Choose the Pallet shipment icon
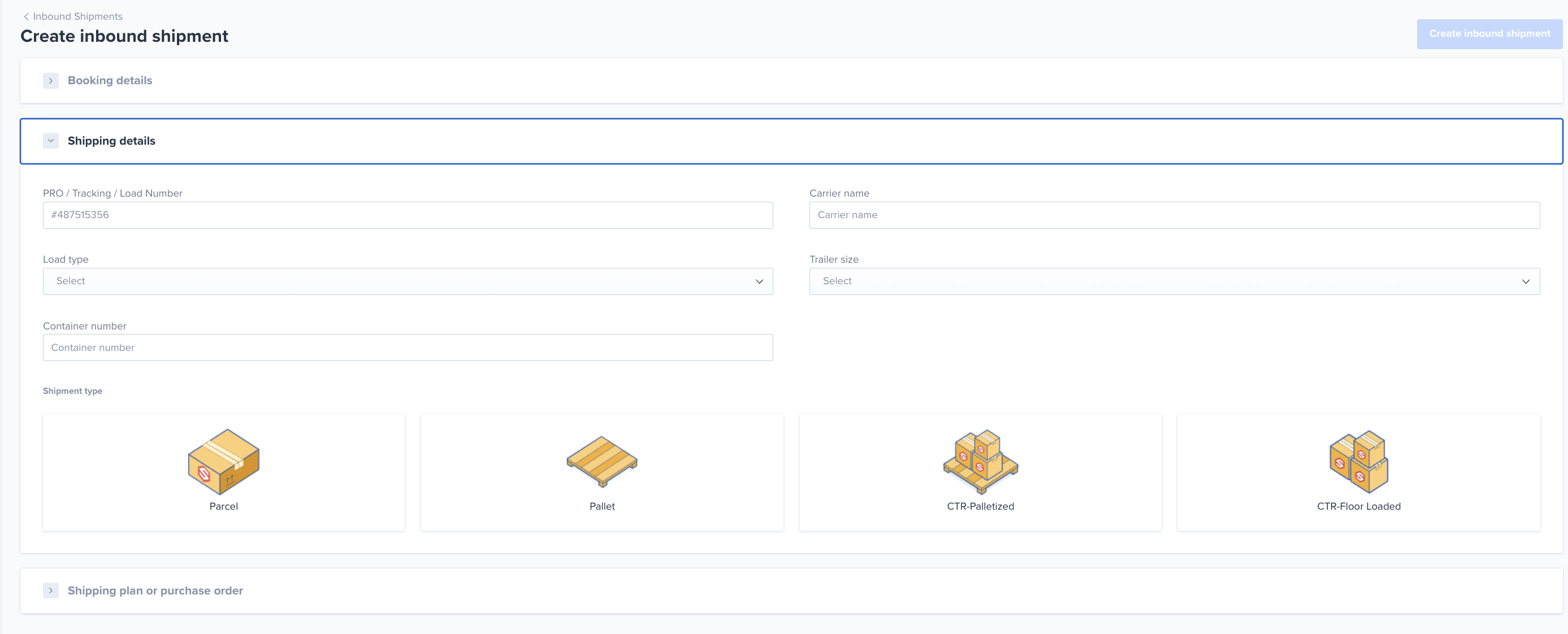1568x634 pixels. point(601,461)
